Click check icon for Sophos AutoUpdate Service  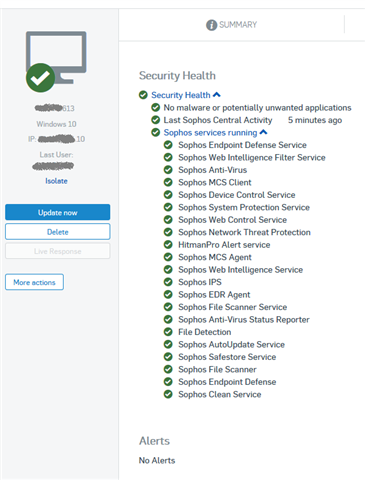(x=168, y=344)
